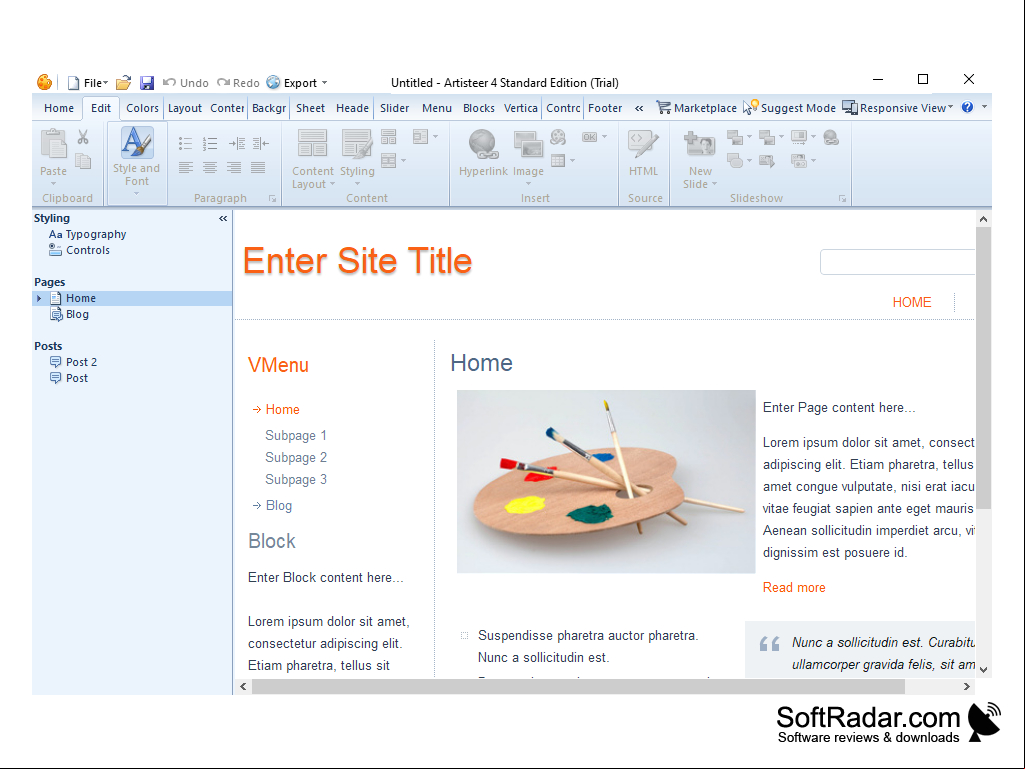Click the Content Layout icon

(312, 143)
